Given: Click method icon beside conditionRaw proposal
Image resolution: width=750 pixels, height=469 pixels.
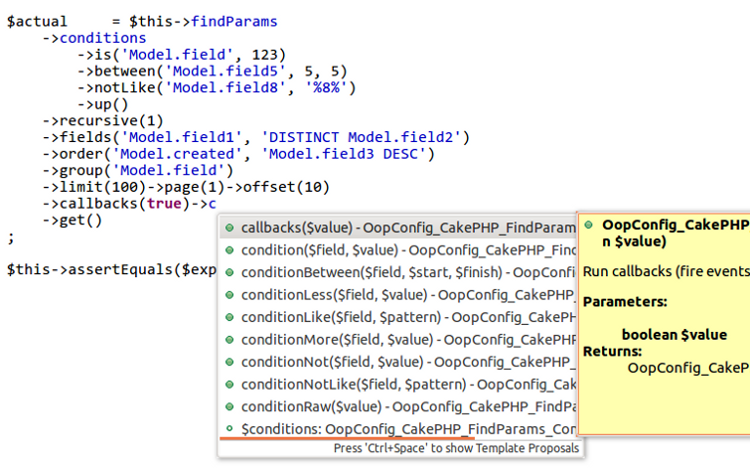Looking at the screenshot, I should click(x=230, y=406).
